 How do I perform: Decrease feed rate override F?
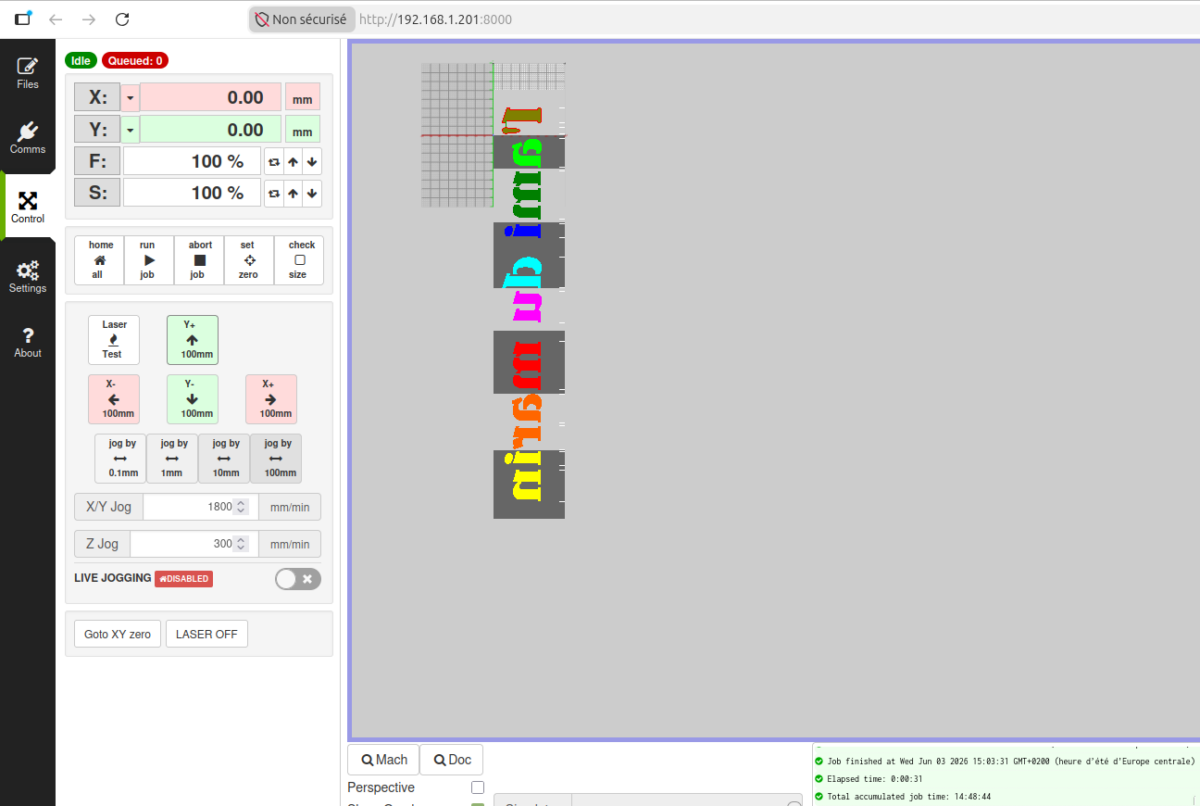(x=312, y=161)
